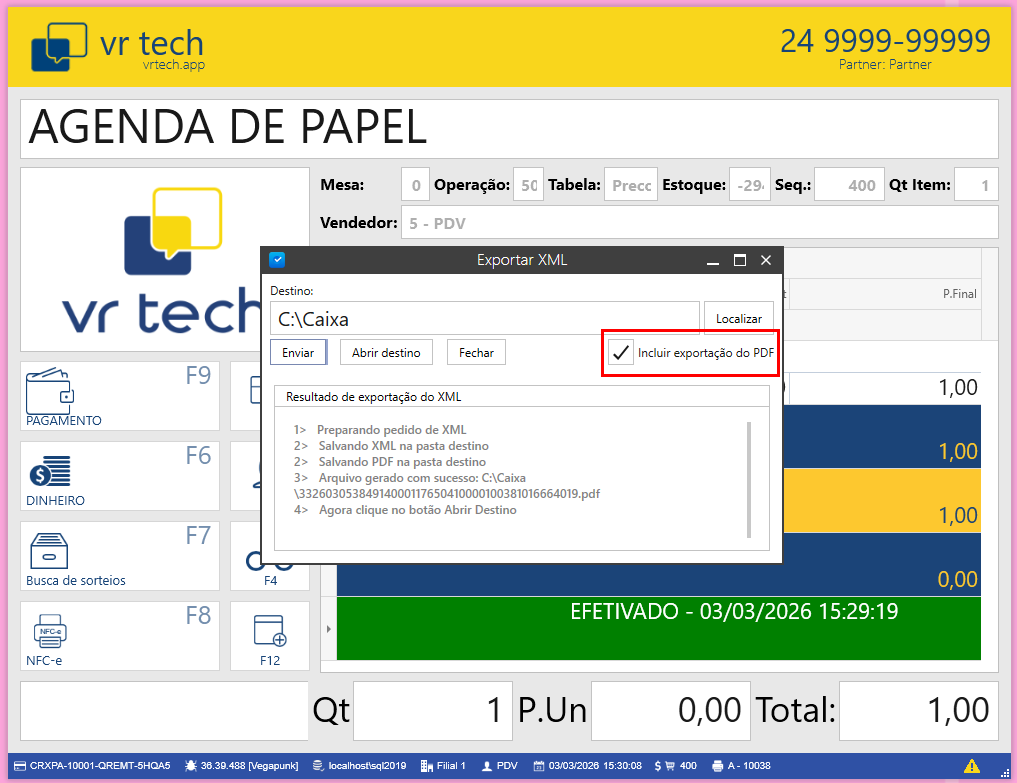1017x783 pixels.
Task: Select the NFC-e printer icon (F8)
Action: [48, 630]
